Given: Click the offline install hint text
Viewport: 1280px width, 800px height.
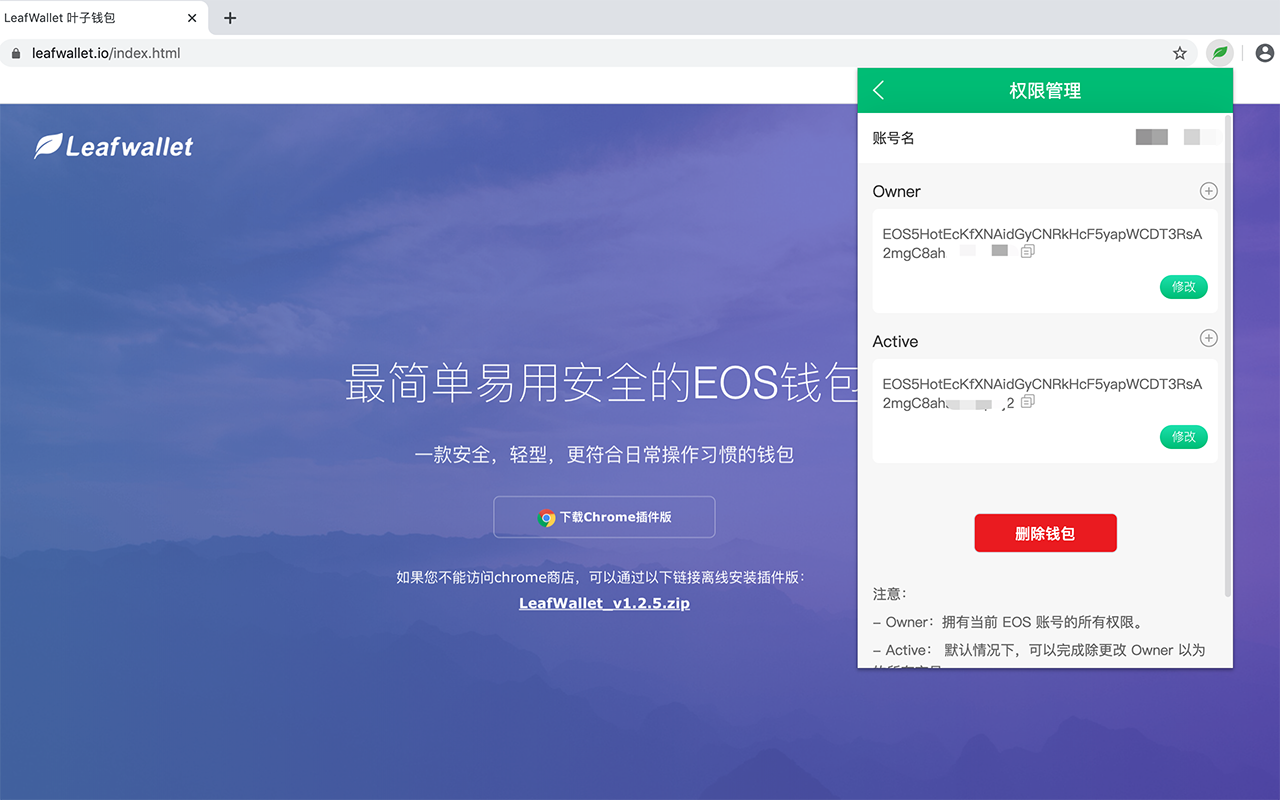Looking at the screenshot, I should coord(601,577).
